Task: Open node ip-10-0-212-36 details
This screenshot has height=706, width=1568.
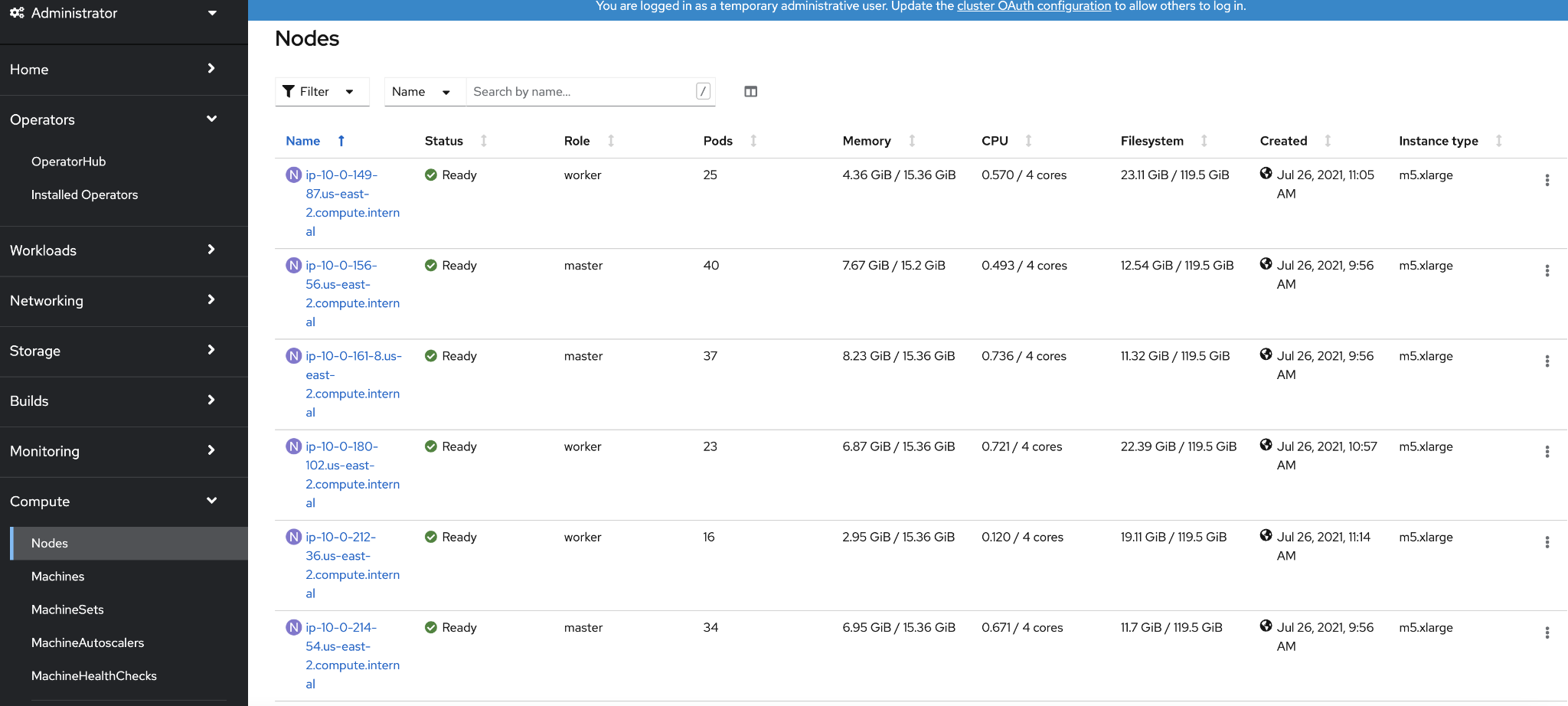Action: 341,537
